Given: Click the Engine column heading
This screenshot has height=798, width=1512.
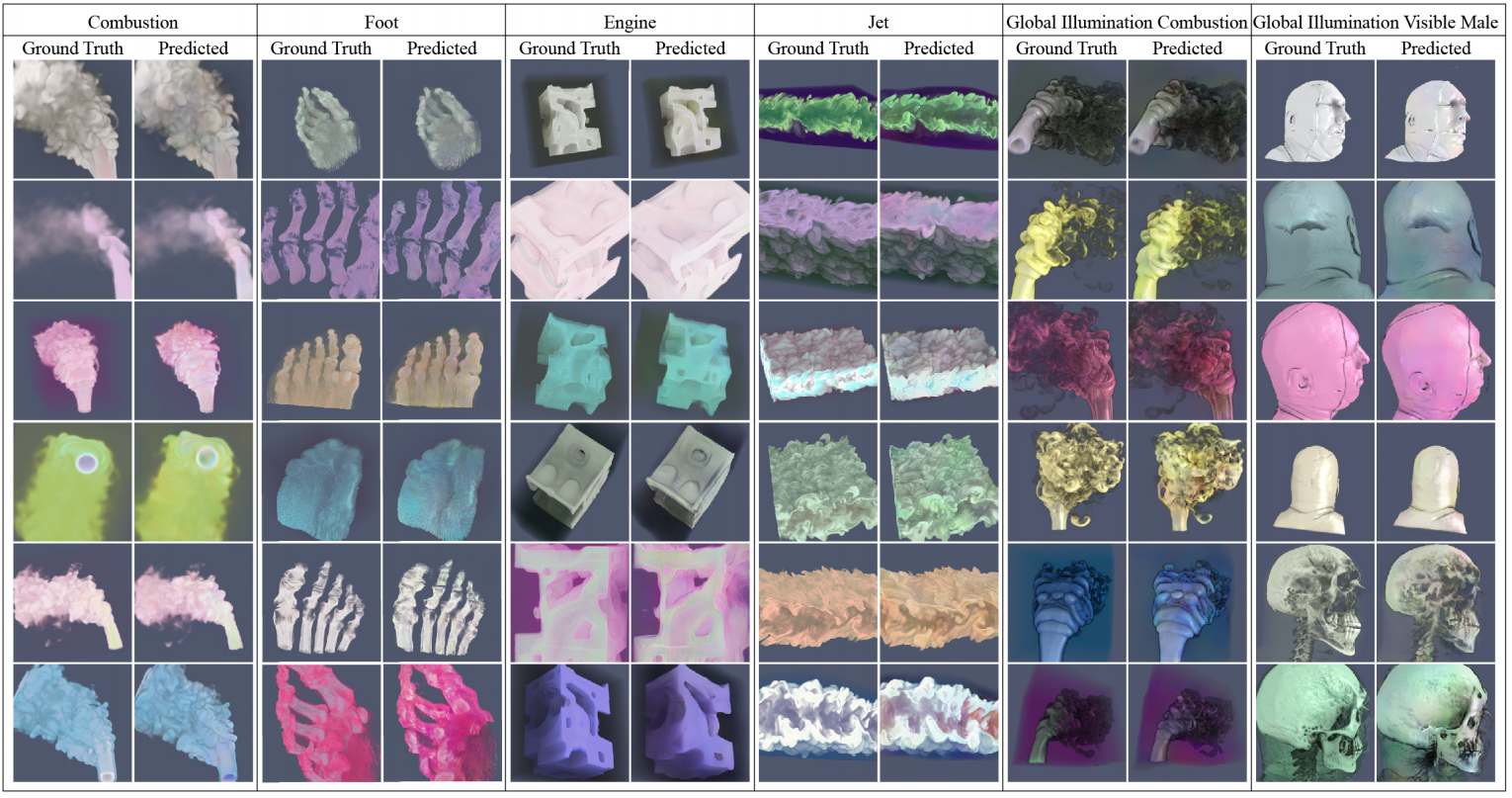Looking at the screenshot, I should [630, 22].
